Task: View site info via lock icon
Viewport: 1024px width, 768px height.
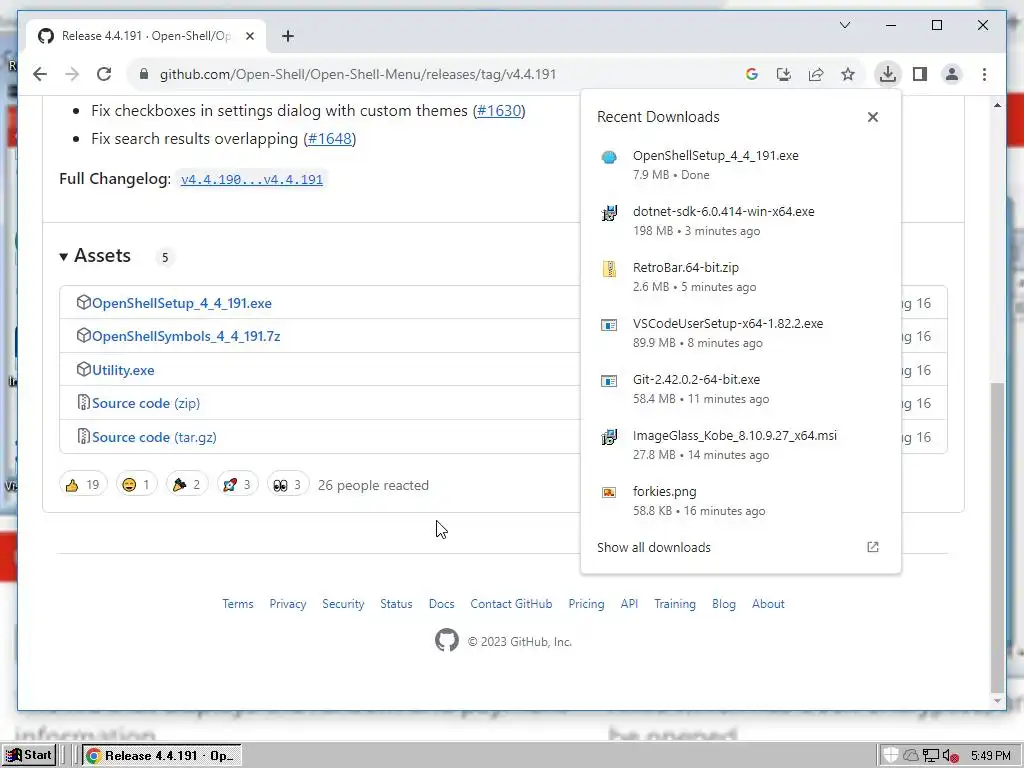Action: 144,74
